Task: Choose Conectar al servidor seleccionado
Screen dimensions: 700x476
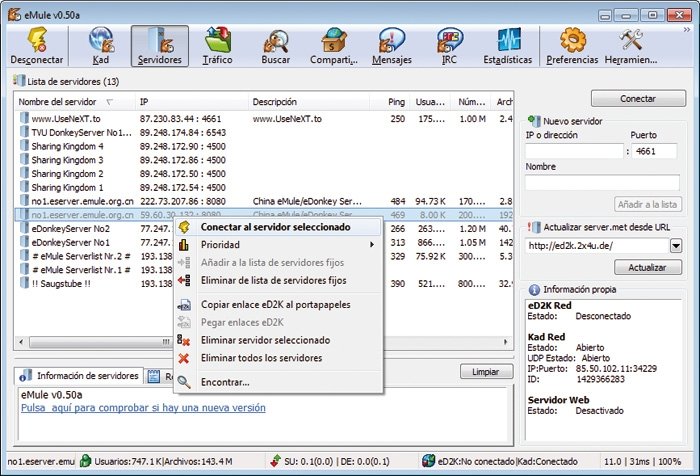Action: 278,227
